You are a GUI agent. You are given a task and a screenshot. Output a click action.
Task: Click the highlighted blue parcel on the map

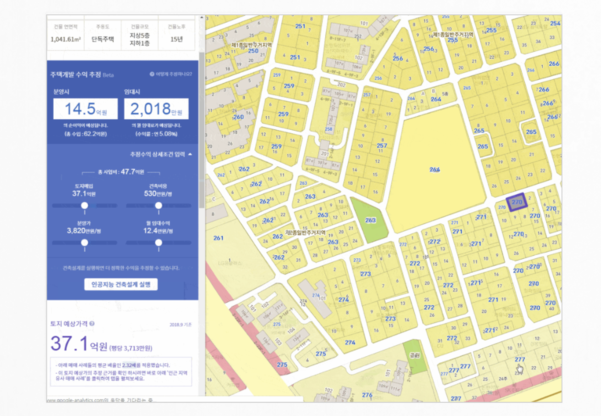coord(515,201)
